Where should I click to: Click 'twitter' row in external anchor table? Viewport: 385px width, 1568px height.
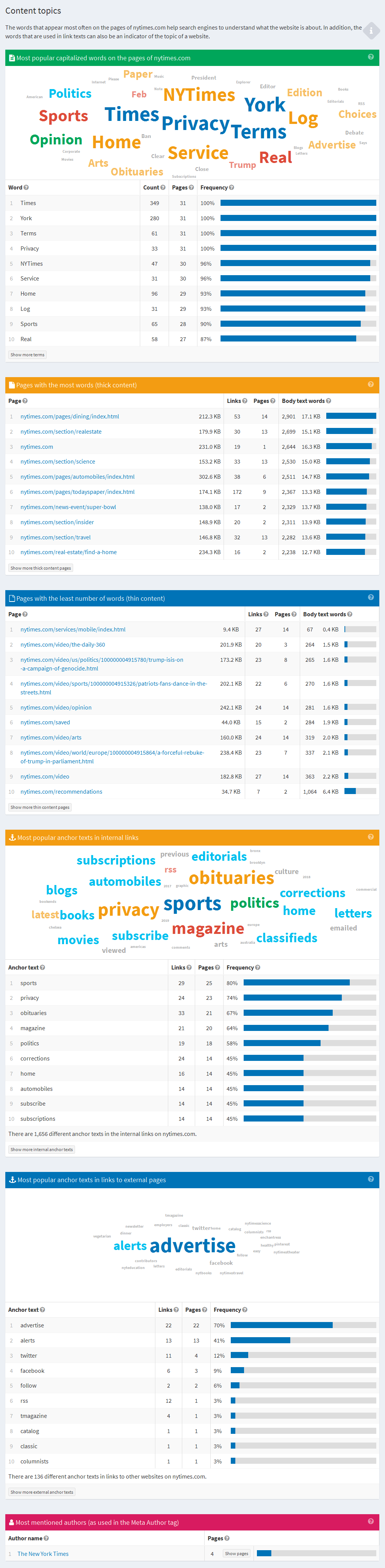click(x=192, y=1356)
